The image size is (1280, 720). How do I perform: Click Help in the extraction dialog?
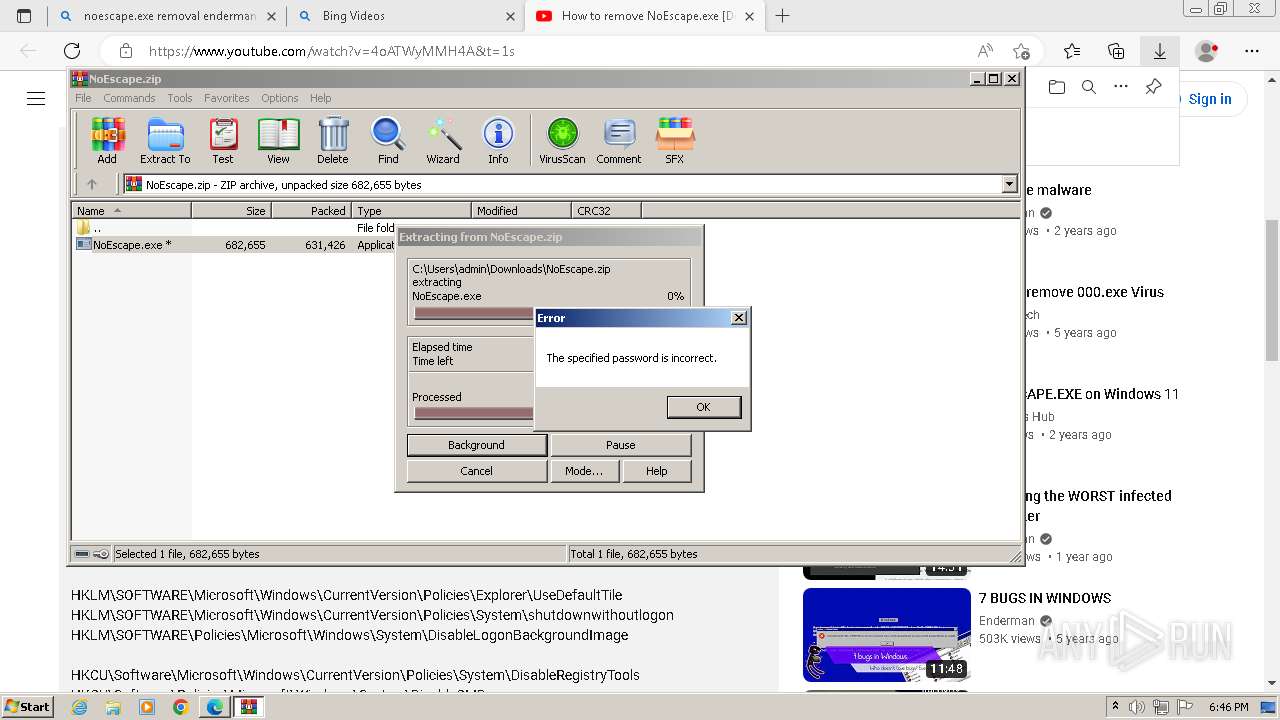pos(656,471)
